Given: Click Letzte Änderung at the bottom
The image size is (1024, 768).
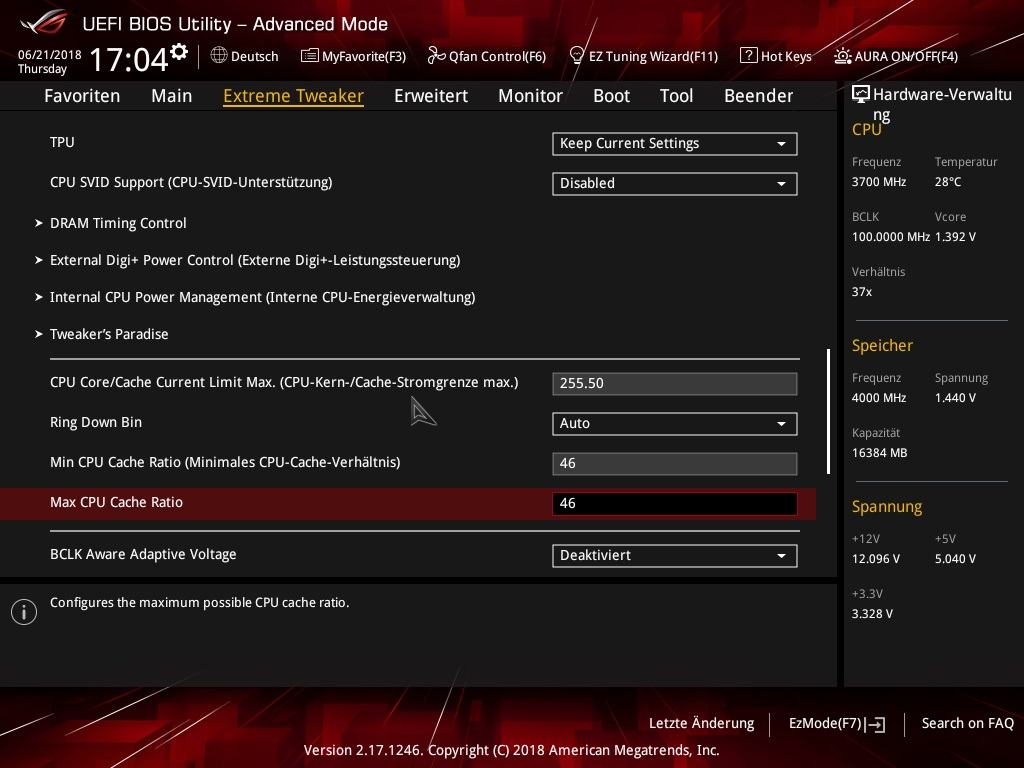Looking at the screenshot, I should (701, 723).
